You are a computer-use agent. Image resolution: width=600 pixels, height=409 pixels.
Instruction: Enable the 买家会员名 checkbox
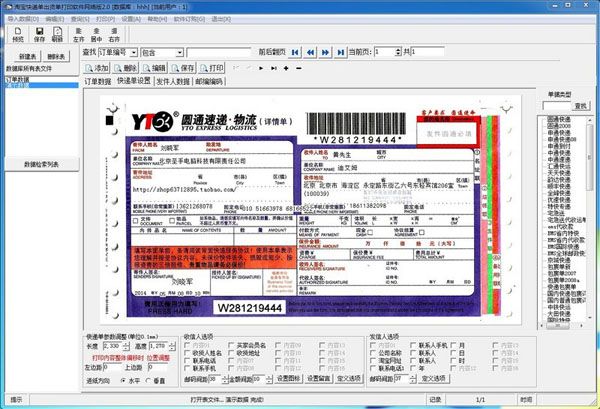pos(239,344)
